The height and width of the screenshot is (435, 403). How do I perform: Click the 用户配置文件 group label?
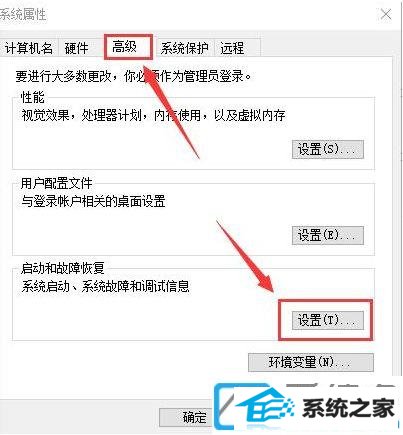click(x=56, y=183)
